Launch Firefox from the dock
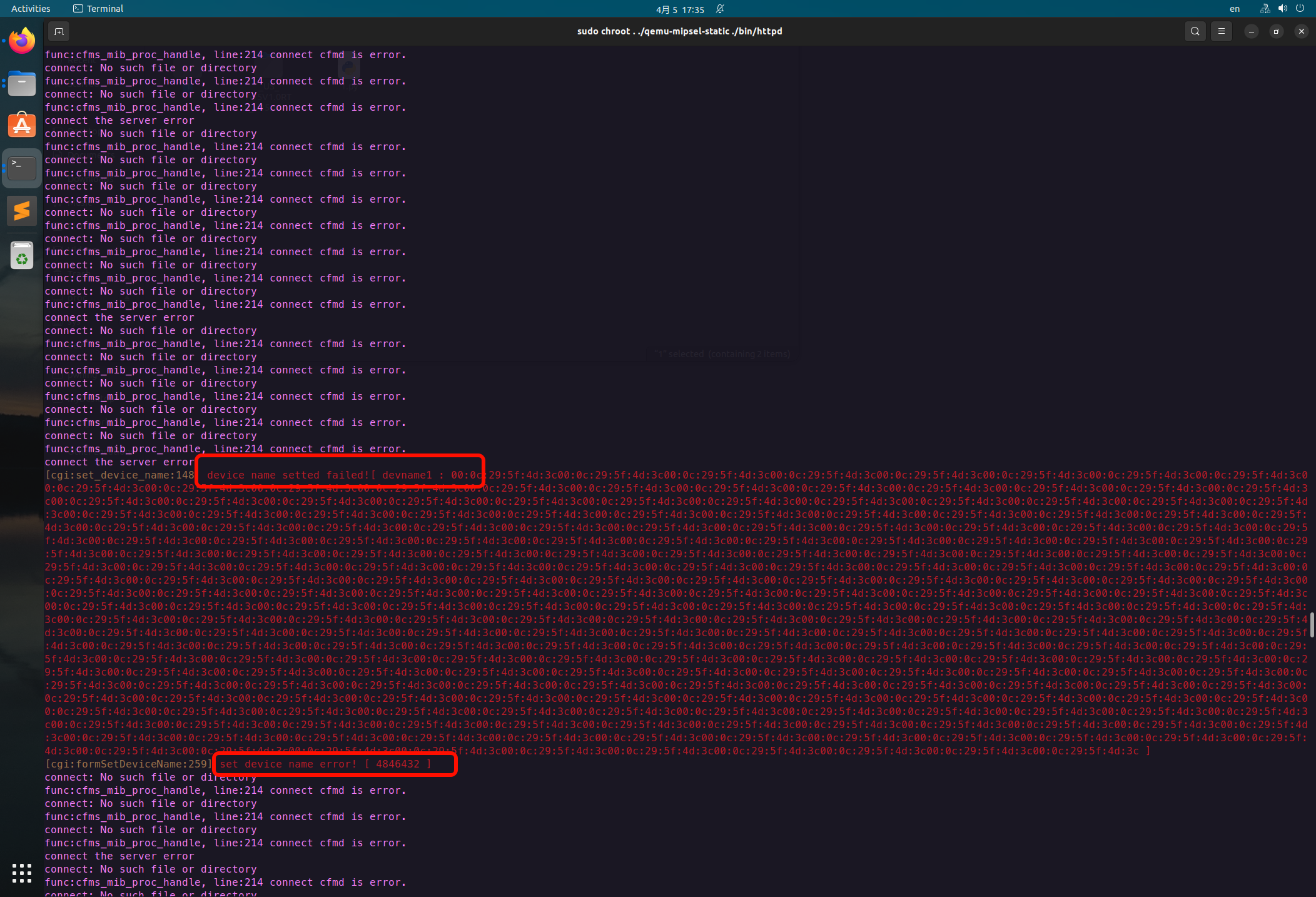 [x=22, y=41]
